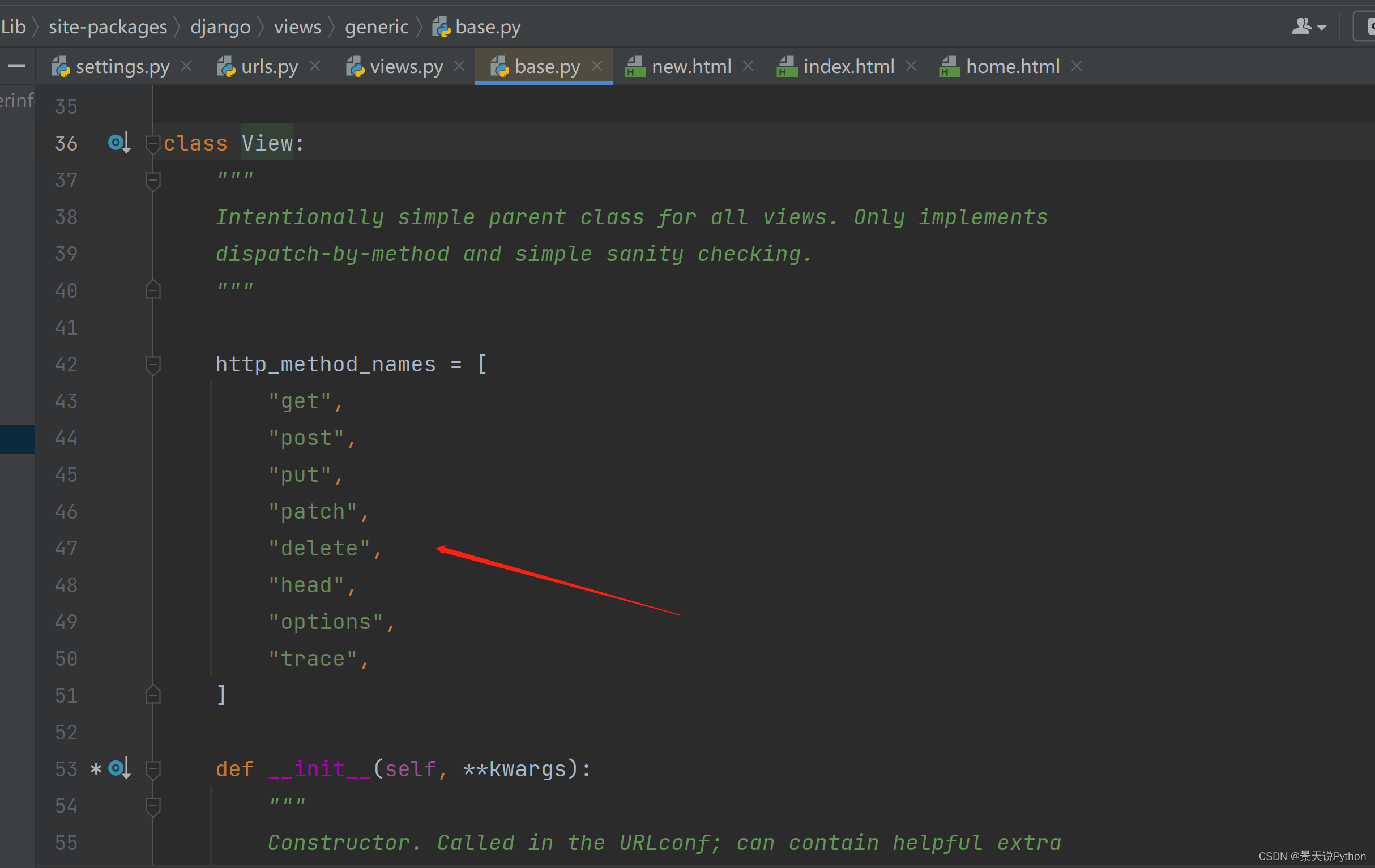The width and height of the screenshot is (1375, 868).
Task: Click the generic breadcrumb
Action: 377,27
